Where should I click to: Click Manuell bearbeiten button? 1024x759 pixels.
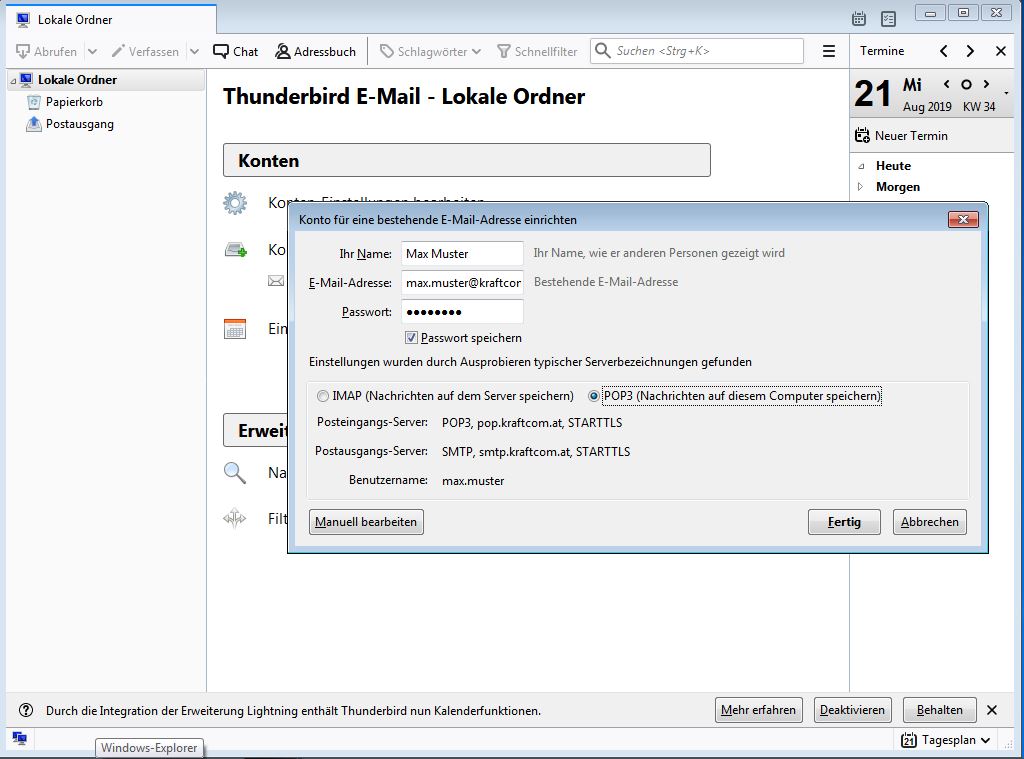[366, 522]
